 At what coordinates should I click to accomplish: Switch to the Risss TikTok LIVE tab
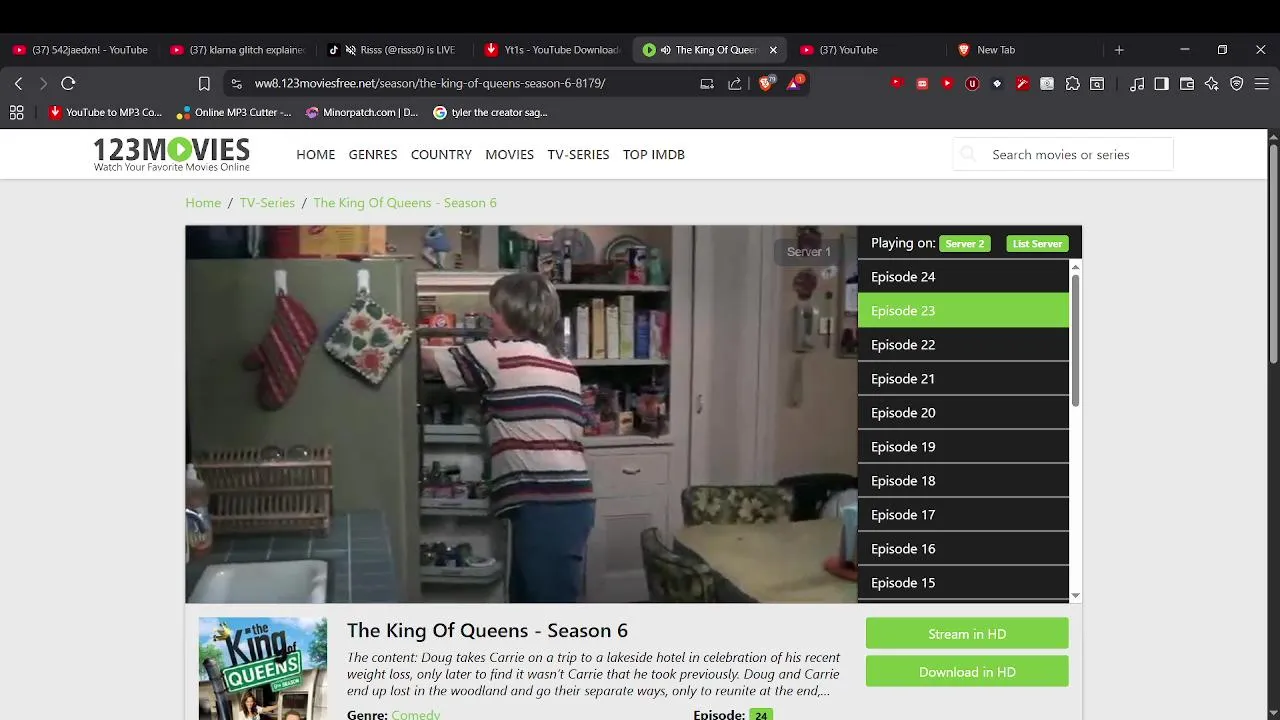click(x=395, y=50)
